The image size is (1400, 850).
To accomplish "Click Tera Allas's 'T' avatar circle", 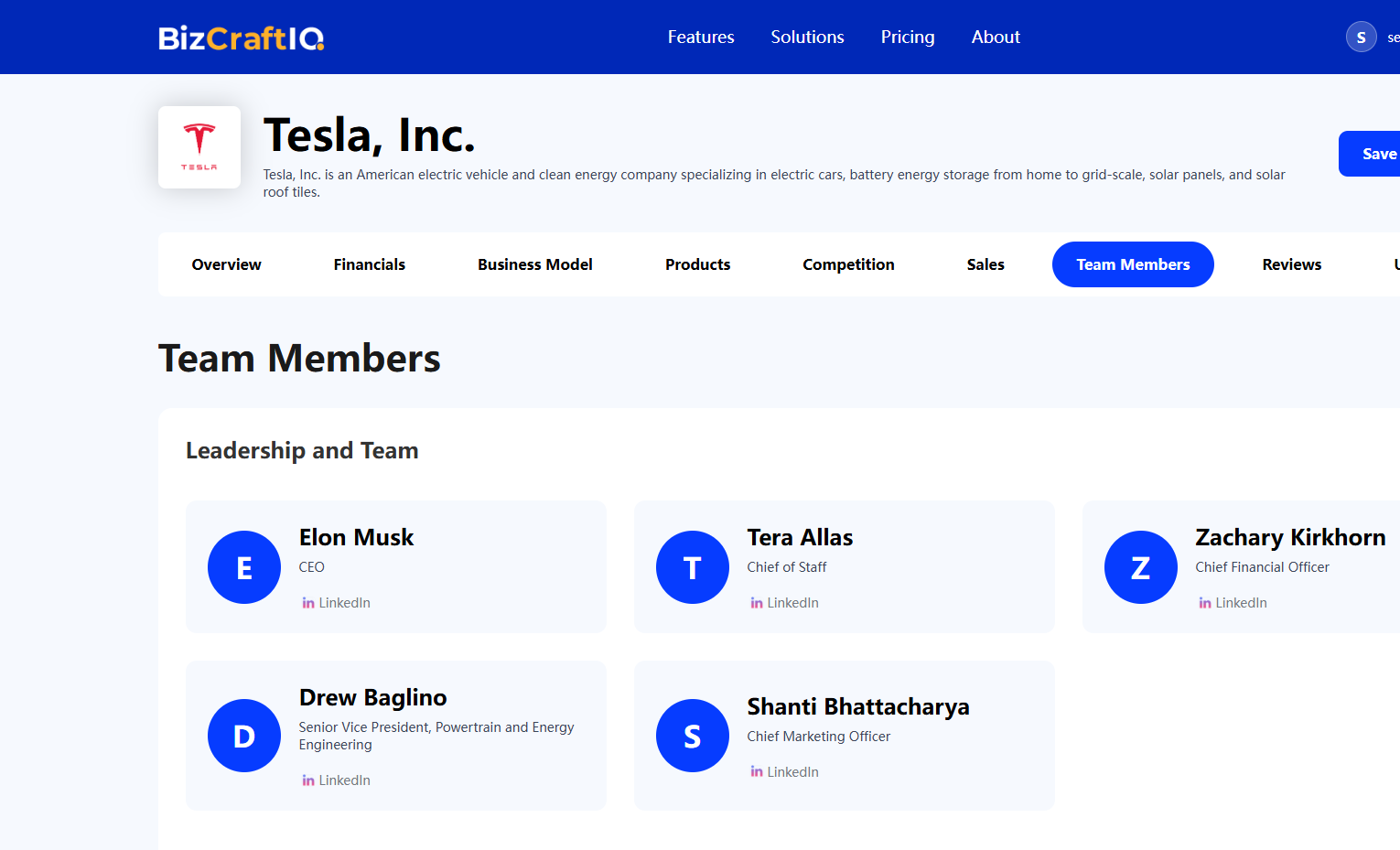I will pyautogui.click(x=693, y=567).
